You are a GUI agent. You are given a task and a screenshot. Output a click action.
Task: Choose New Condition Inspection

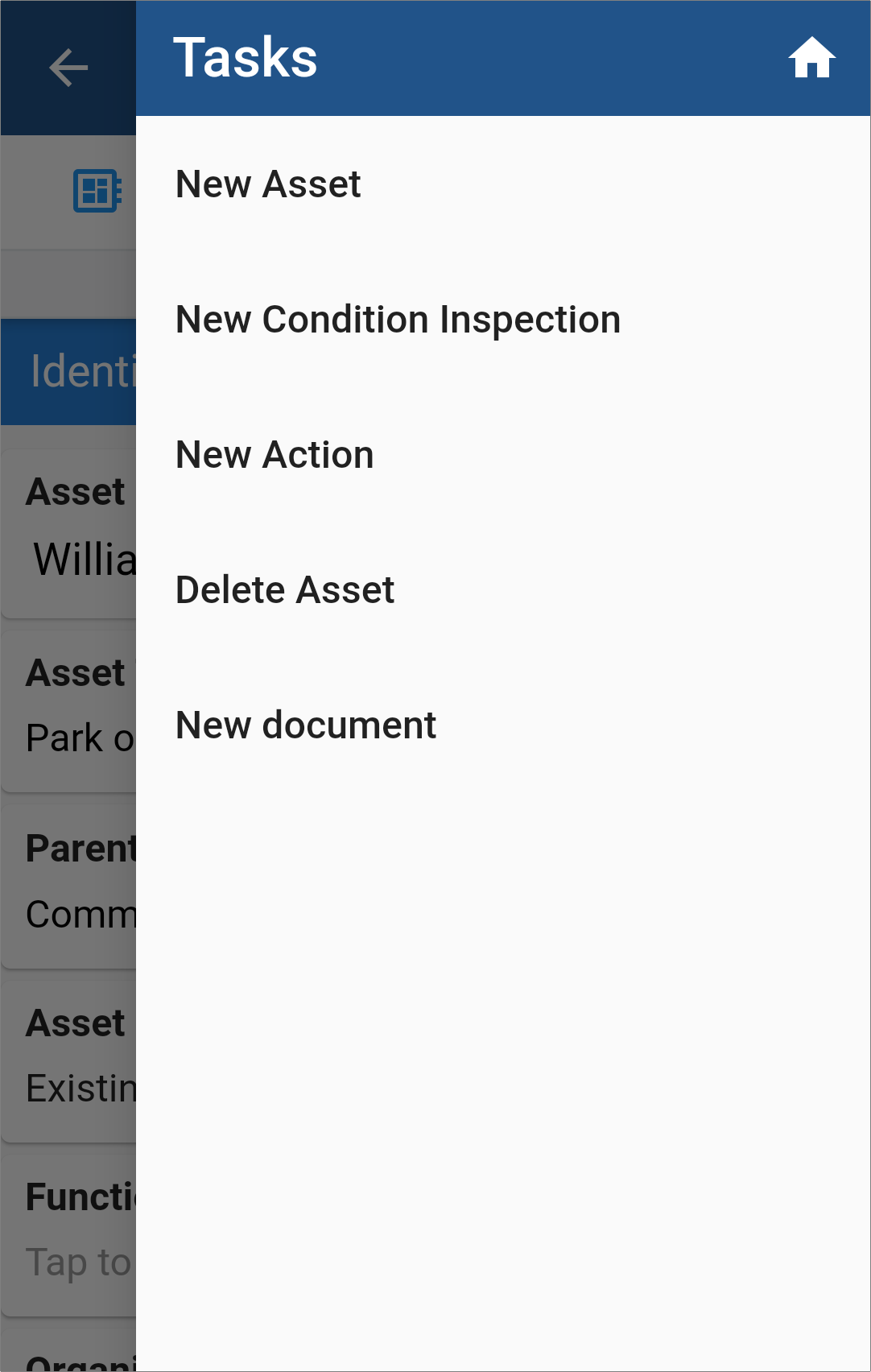click(x=398, y=320)
